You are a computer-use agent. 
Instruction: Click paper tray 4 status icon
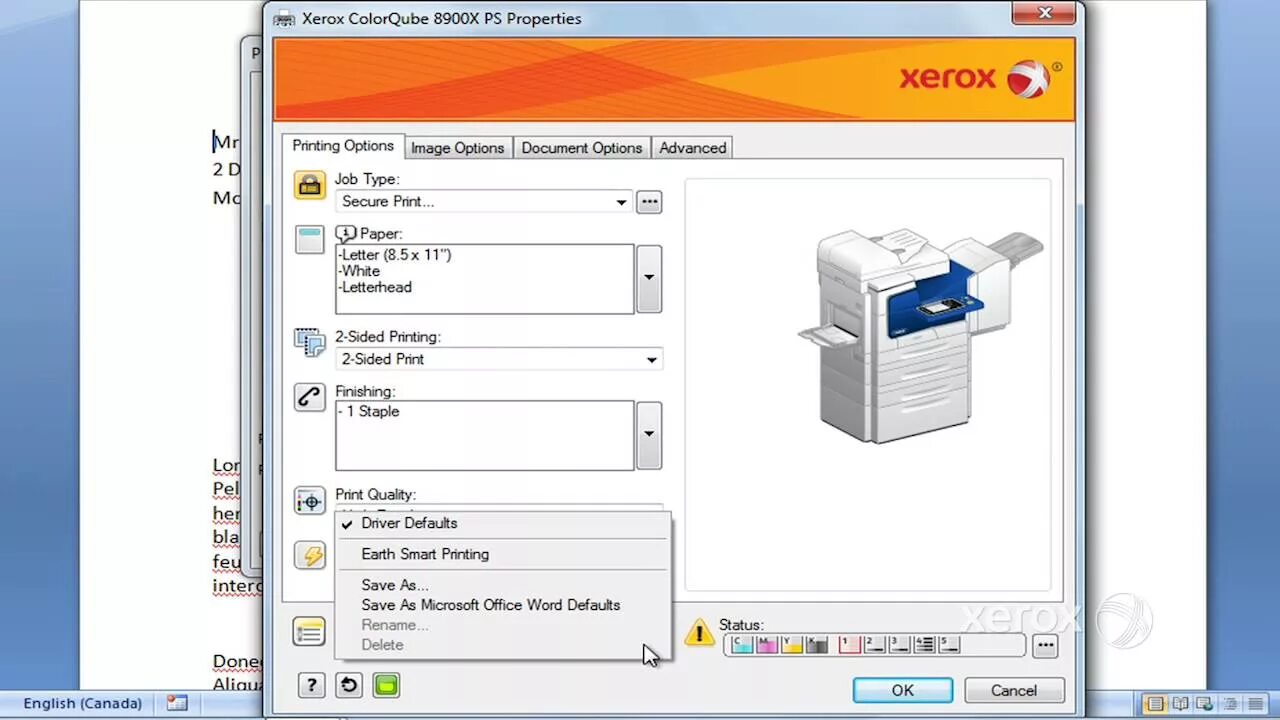[x=924, y=645]
